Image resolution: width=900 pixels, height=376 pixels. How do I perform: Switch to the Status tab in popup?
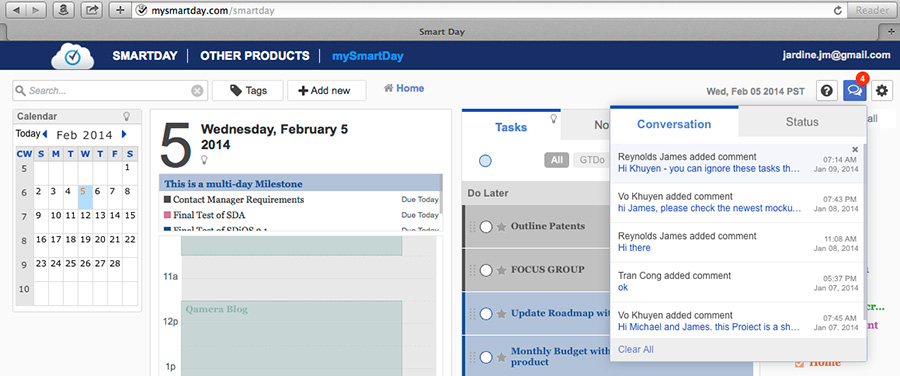(x=802, y=122)
